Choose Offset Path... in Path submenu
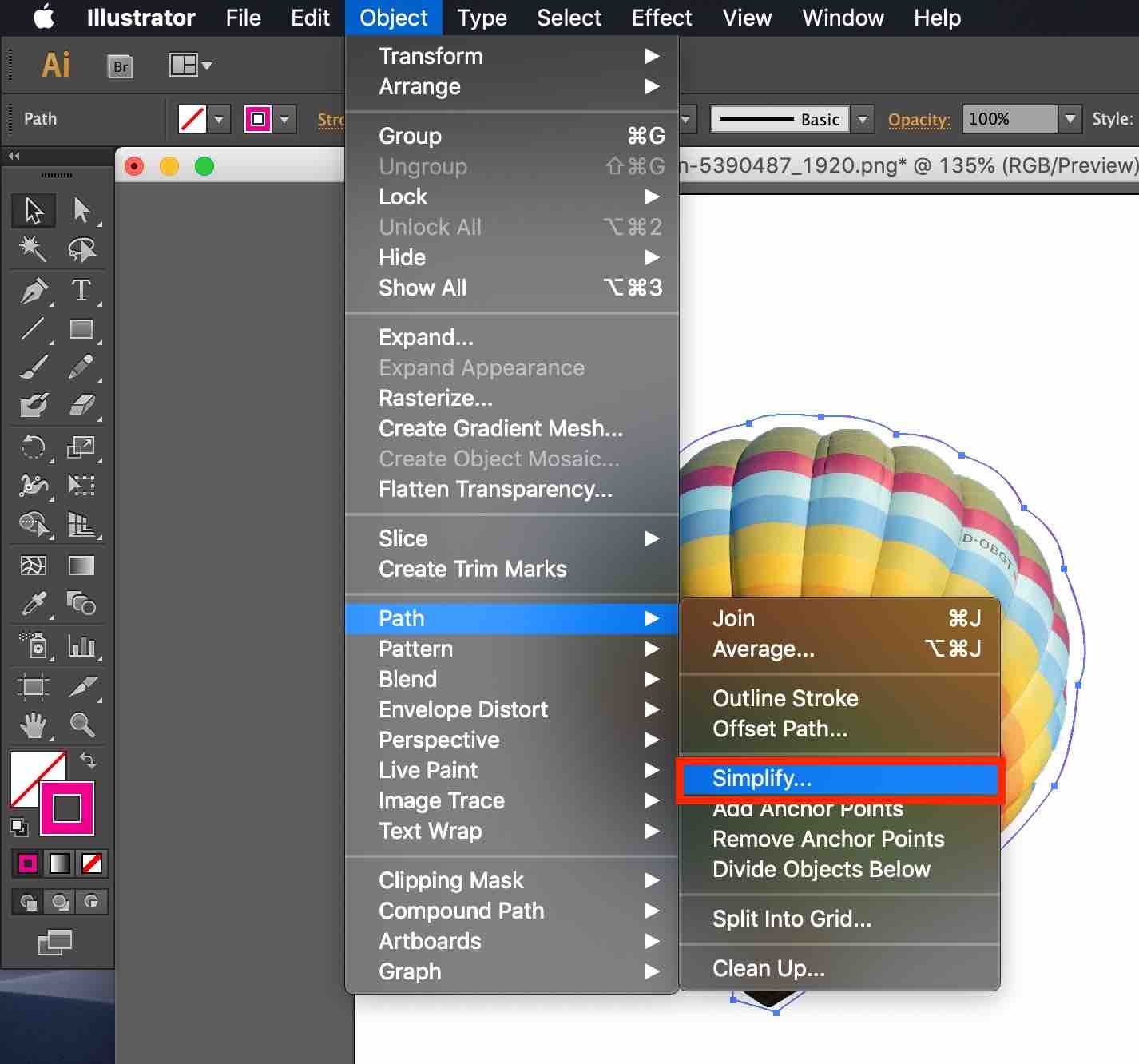 [839, 729]
